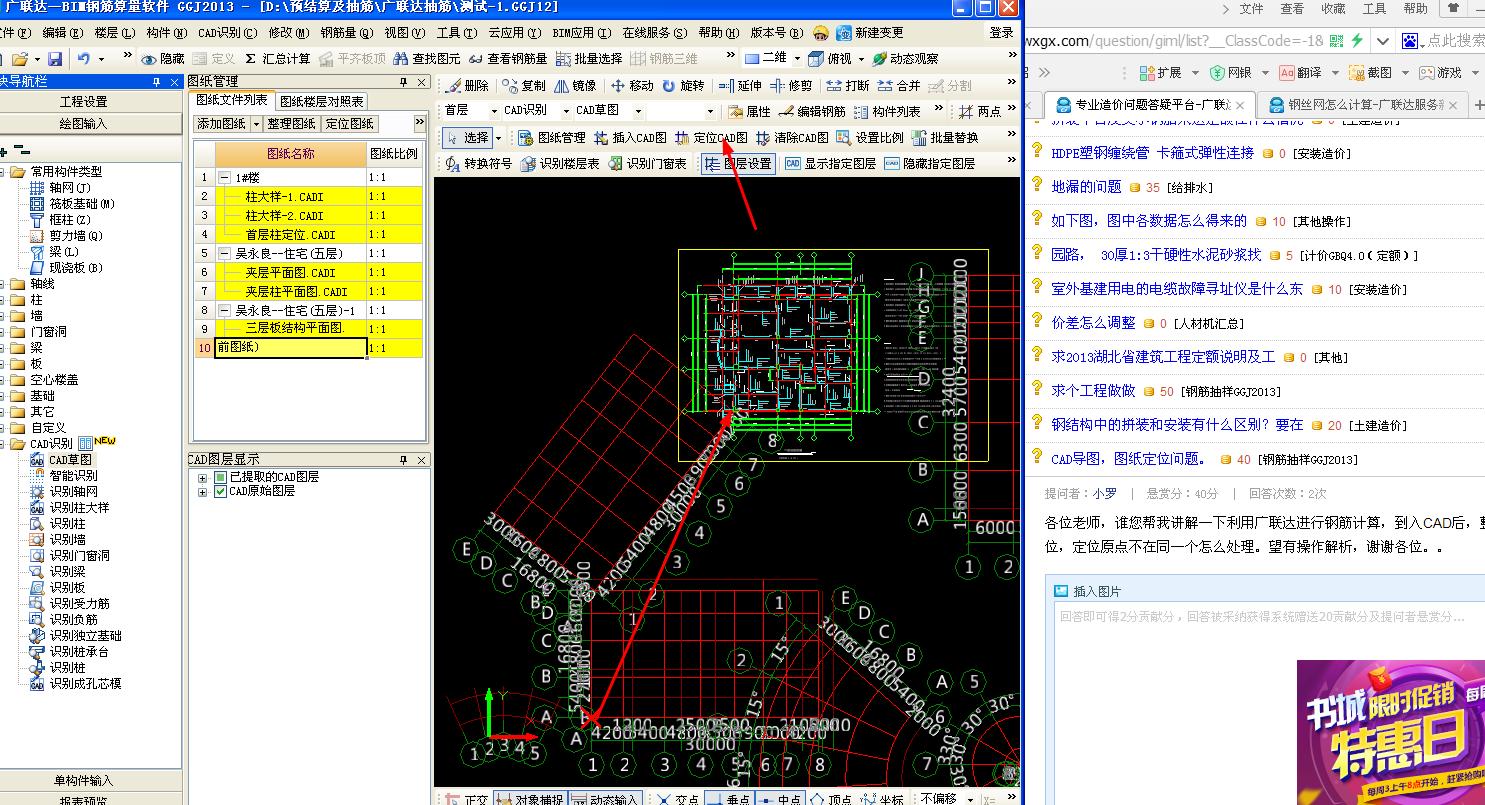The width and height of the screenshot is (1485, 805).
Task: Open the 设置比例 scale setting
Action: click(x=870, y=138)
